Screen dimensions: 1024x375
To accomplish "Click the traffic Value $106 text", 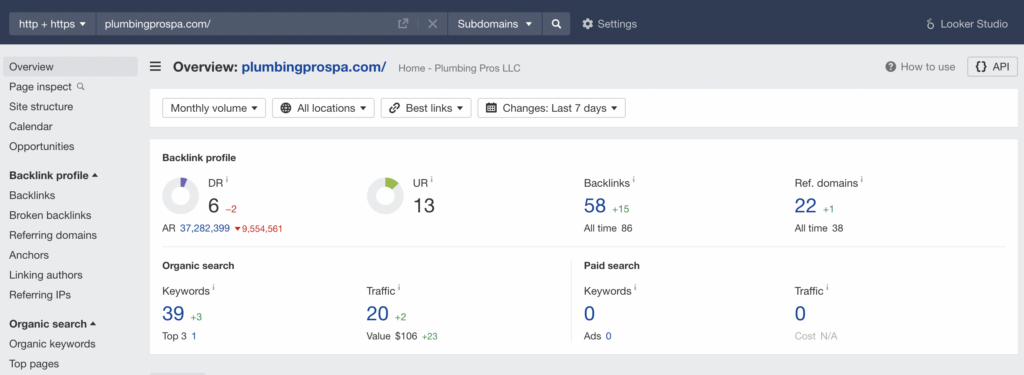I will 392,336.
